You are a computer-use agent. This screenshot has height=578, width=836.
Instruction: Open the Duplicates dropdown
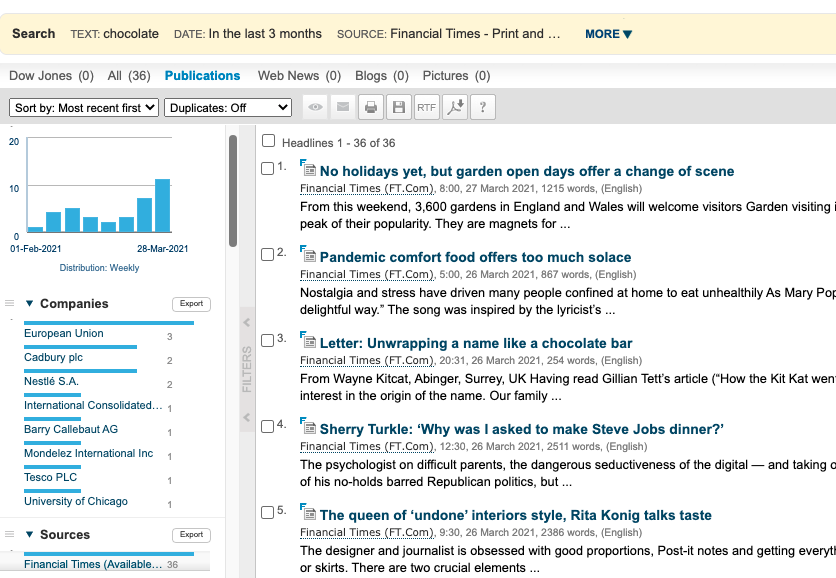(228, 107)
